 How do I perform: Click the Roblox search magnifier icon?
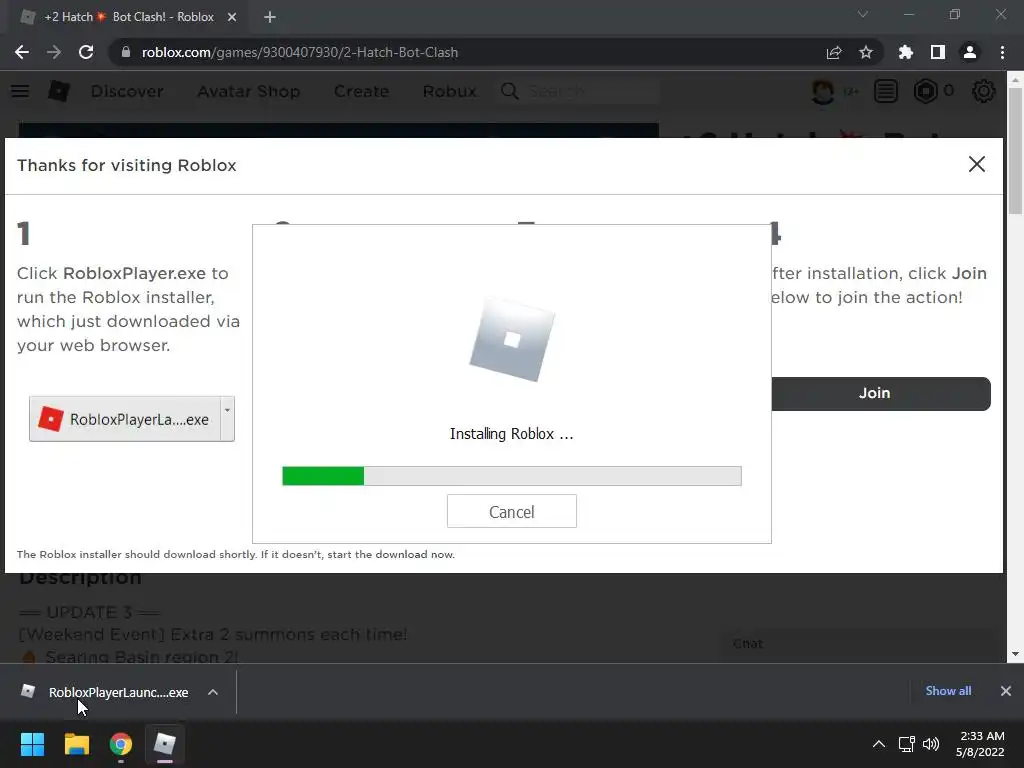pos(509,91)
